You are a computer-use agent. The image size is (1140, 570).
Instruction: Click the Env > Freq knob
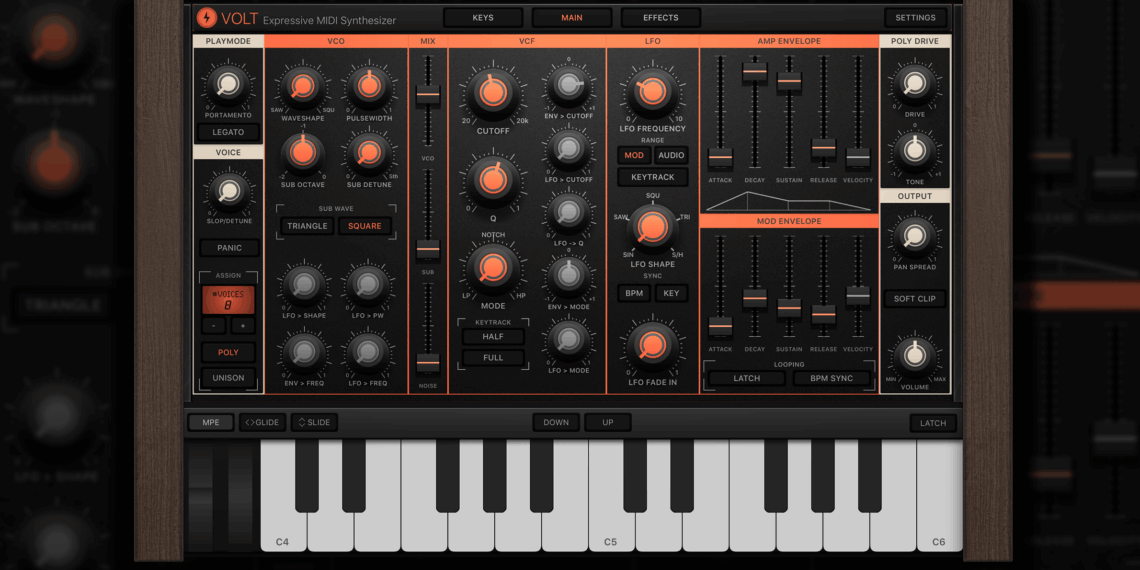tap(303, 352)
